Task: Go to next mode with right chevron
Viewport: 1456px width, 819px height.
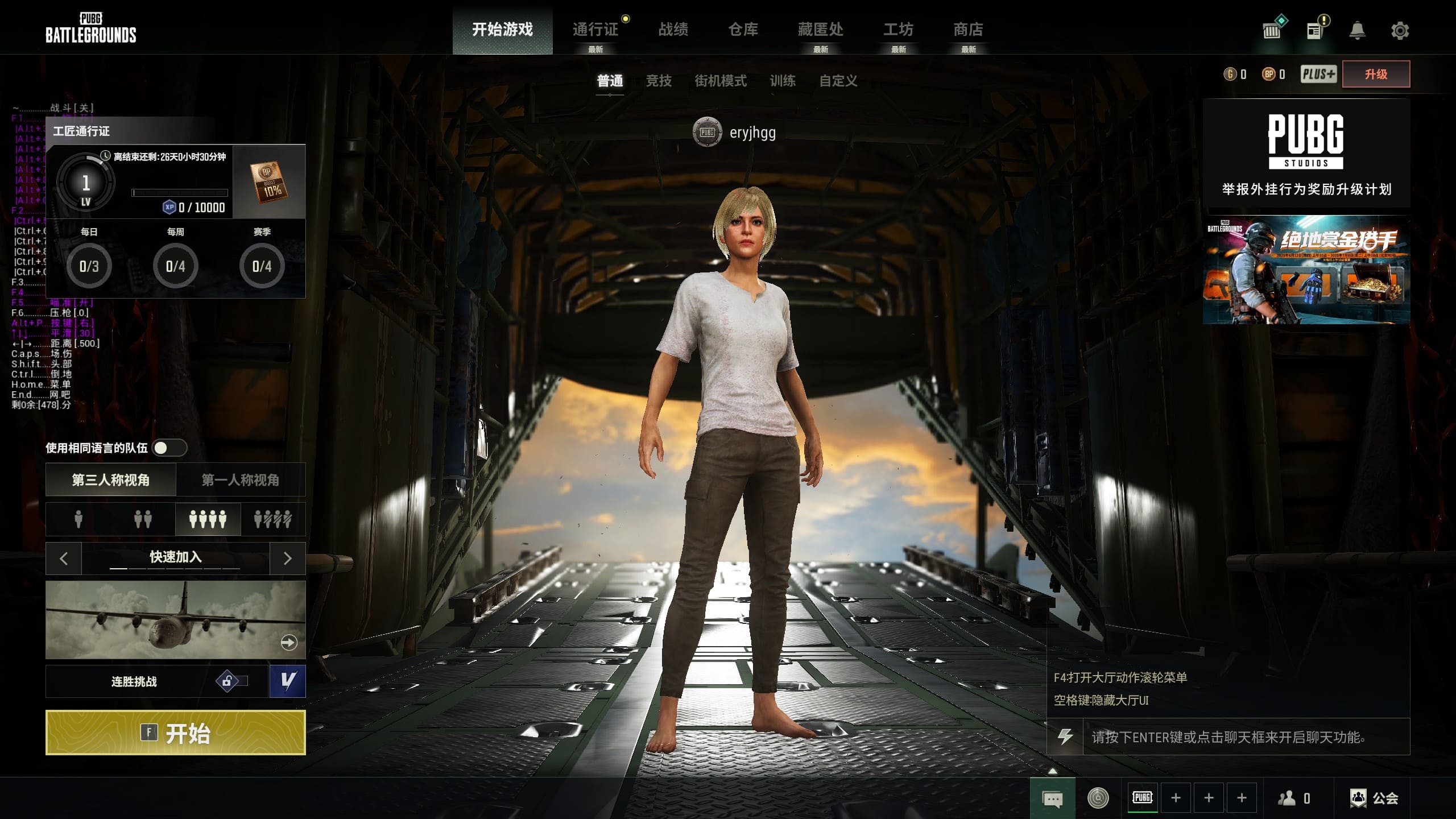Action: (287, 559)
